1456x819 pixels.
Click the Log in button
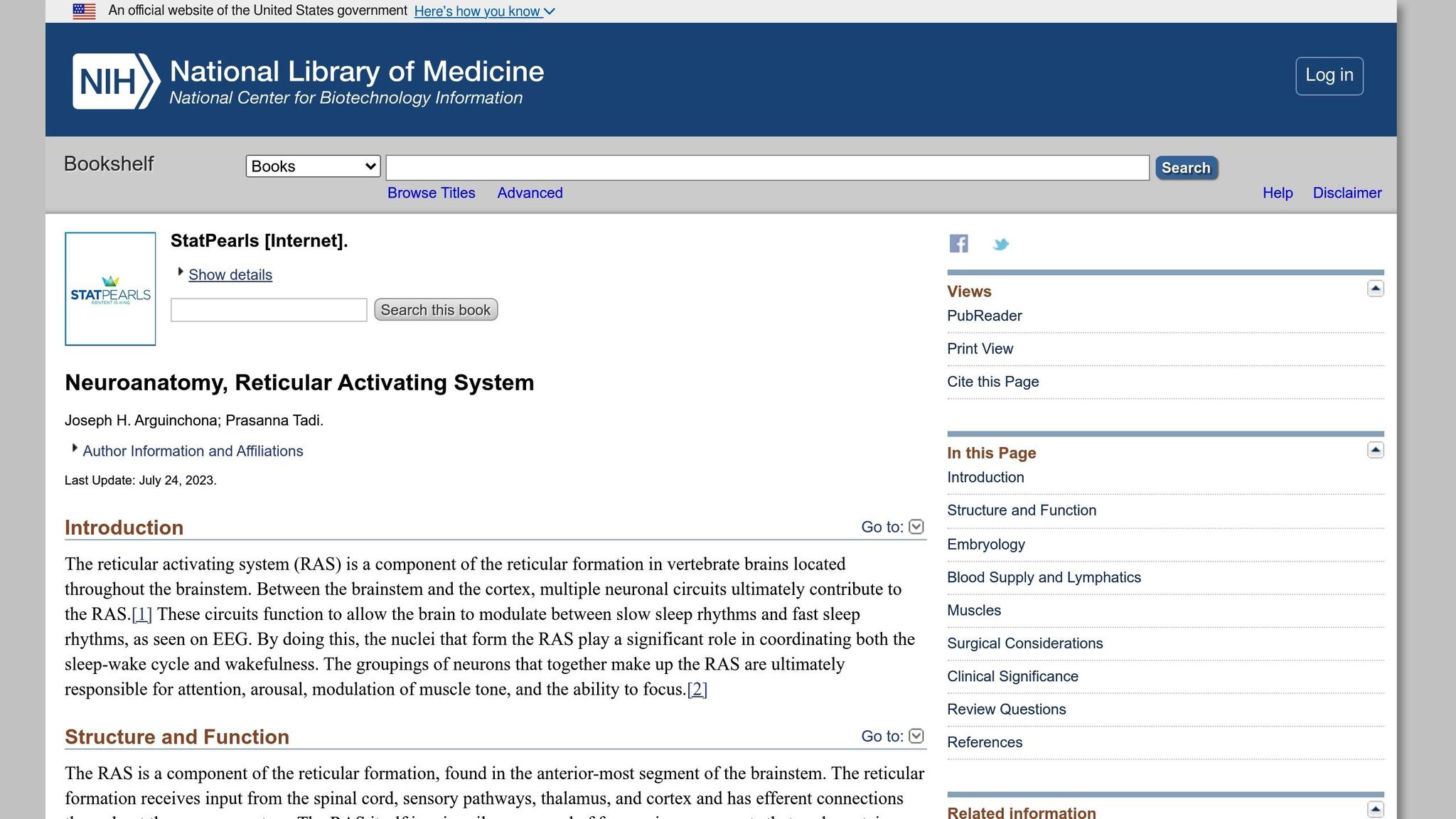(x=1328, y=75)
